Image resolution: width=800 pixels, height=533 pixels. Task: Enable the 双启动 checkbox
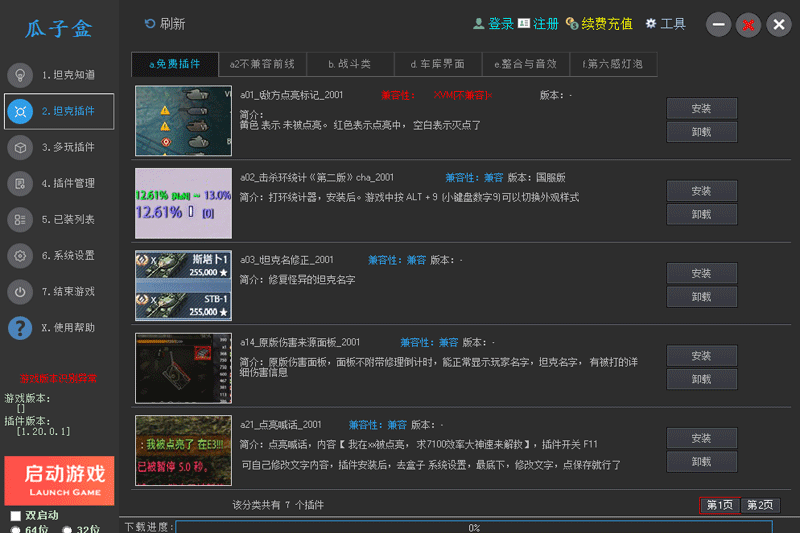(x=16, y=516)
